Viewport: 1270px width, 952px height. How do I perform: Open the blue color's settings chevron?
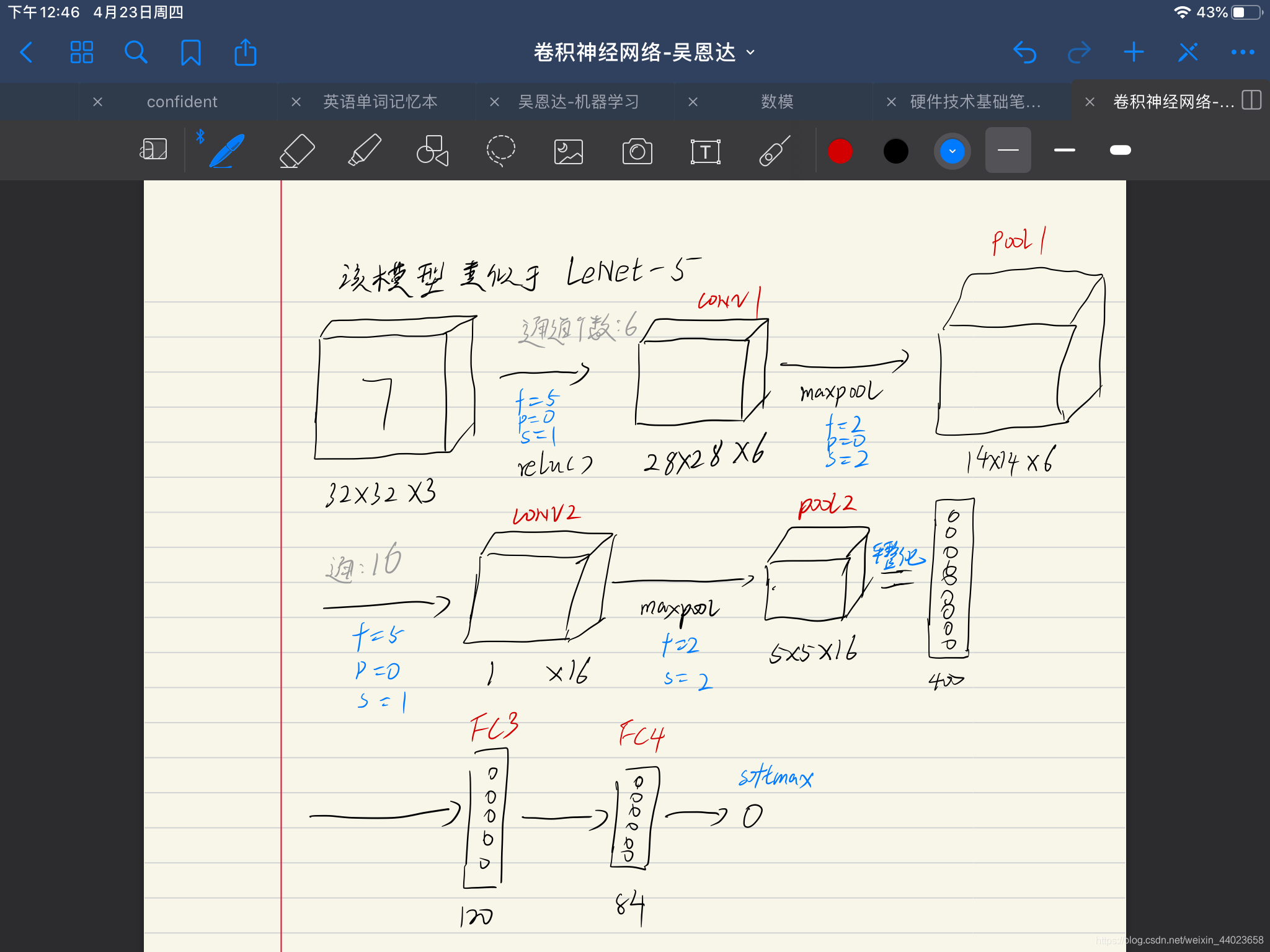click(952, 150)
